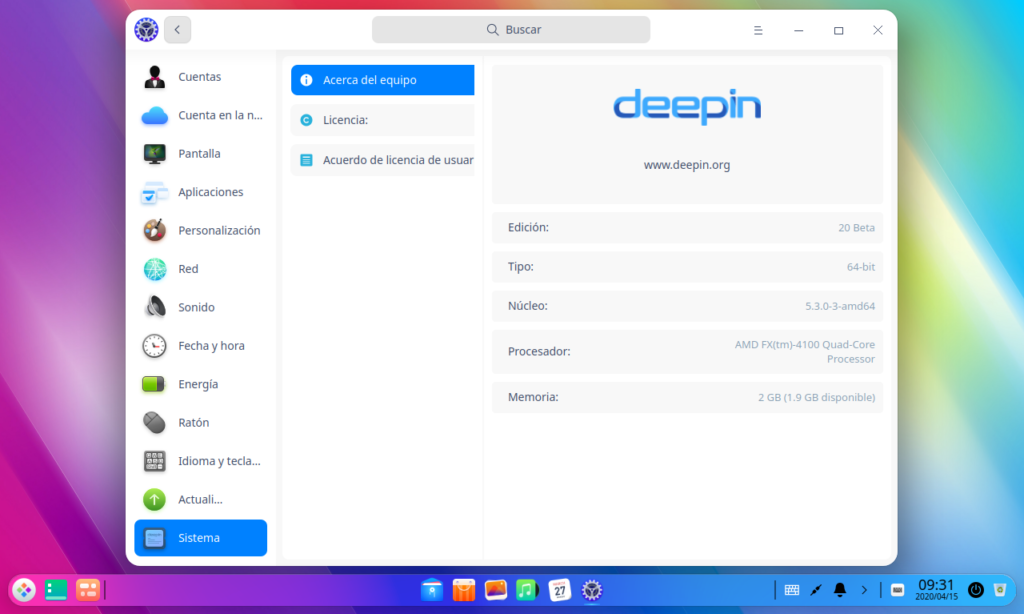Open Sonido sound settings
This screenshot has height=614, width=1024.
coord(200,308)
